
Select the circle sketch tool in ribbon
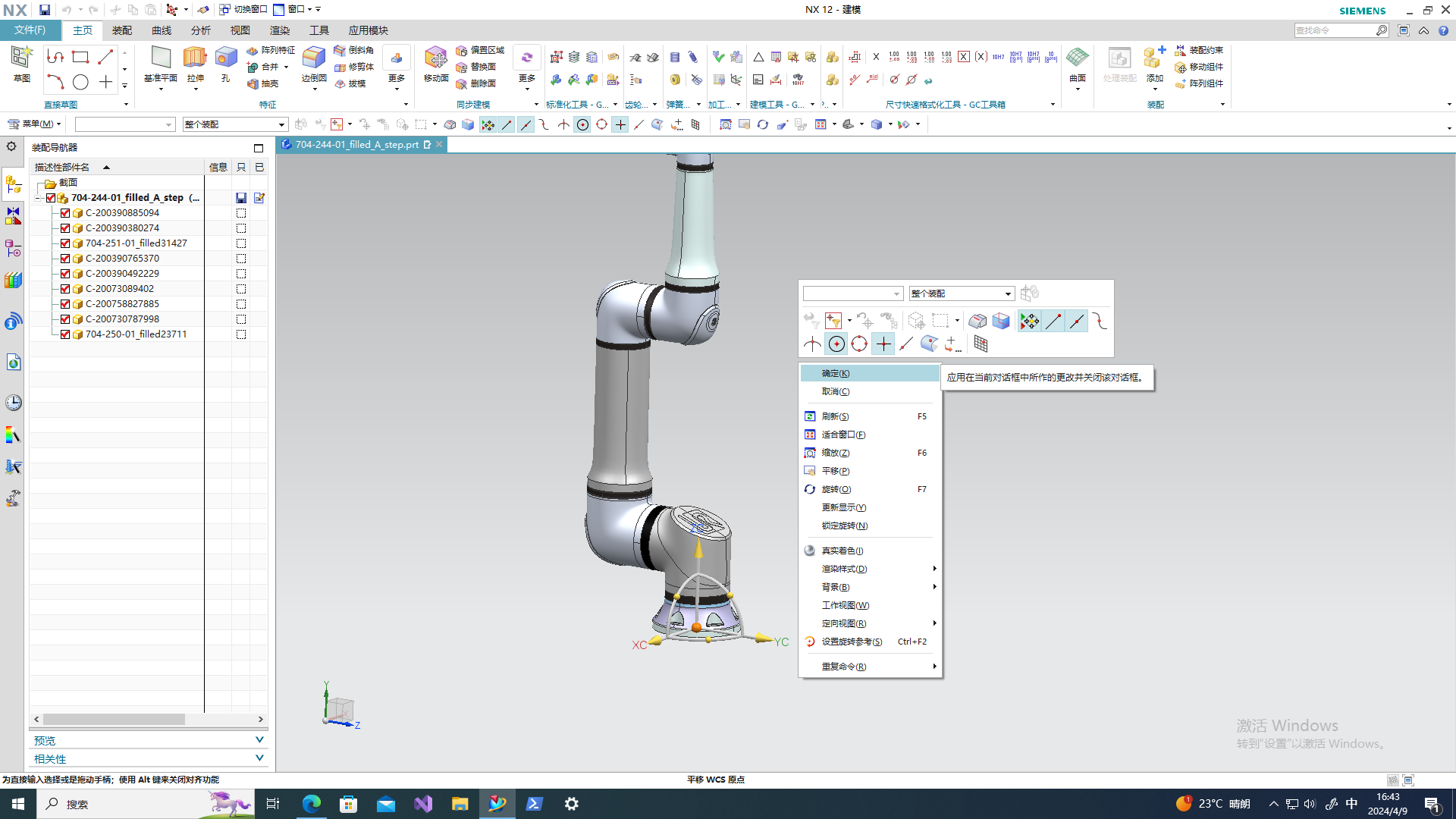coord(80,82)
